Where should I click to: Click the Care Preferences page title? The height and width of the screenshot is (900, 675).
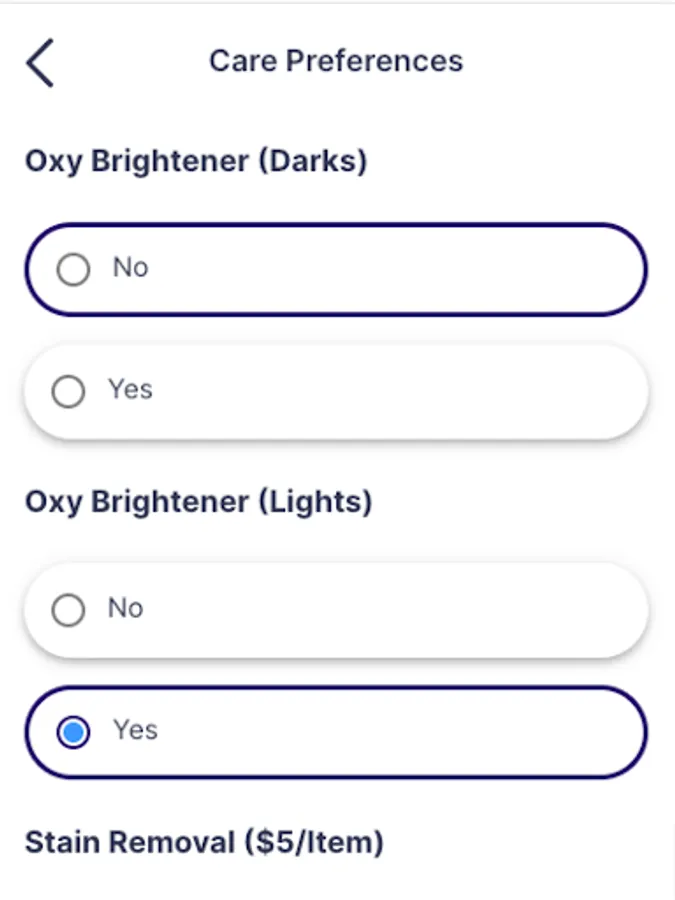coord(336,61)
